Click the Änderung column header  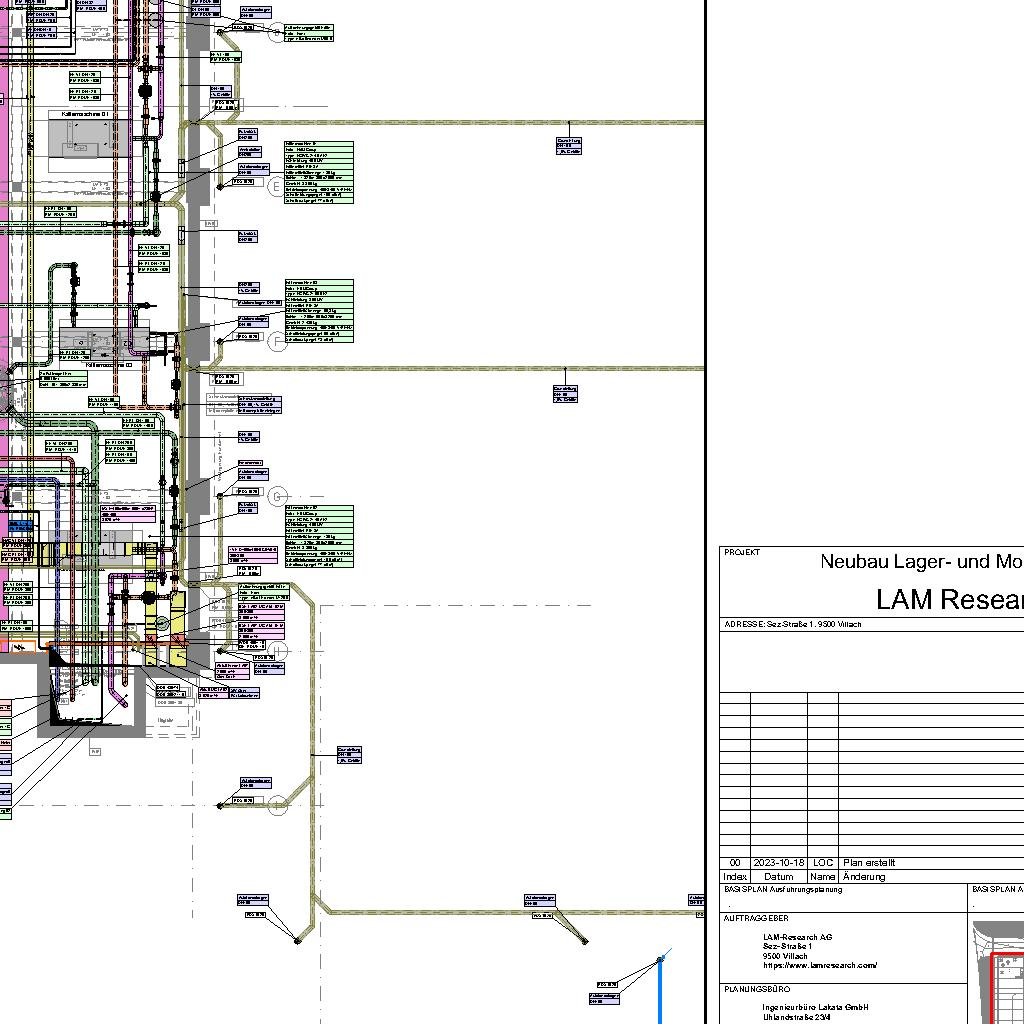point(863,877)
